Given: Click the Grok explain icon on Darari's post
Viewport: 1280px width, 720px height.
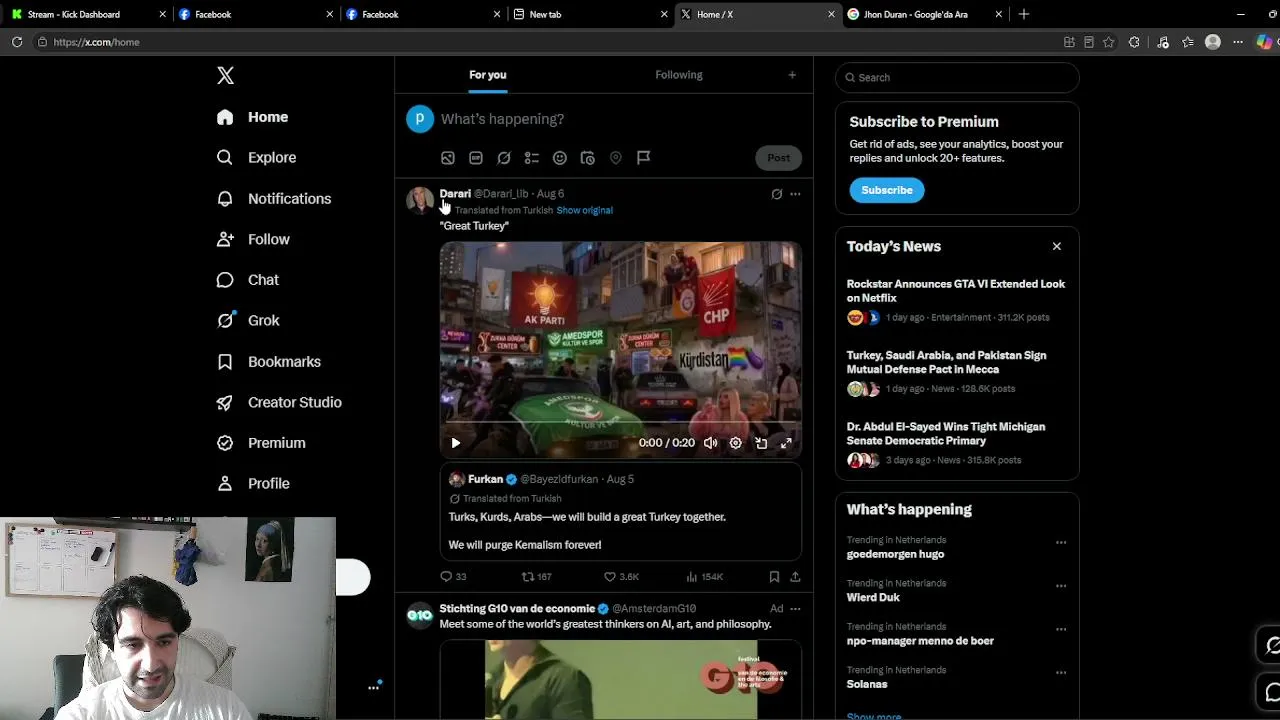Looking at the screenshot, I should 776,194.
